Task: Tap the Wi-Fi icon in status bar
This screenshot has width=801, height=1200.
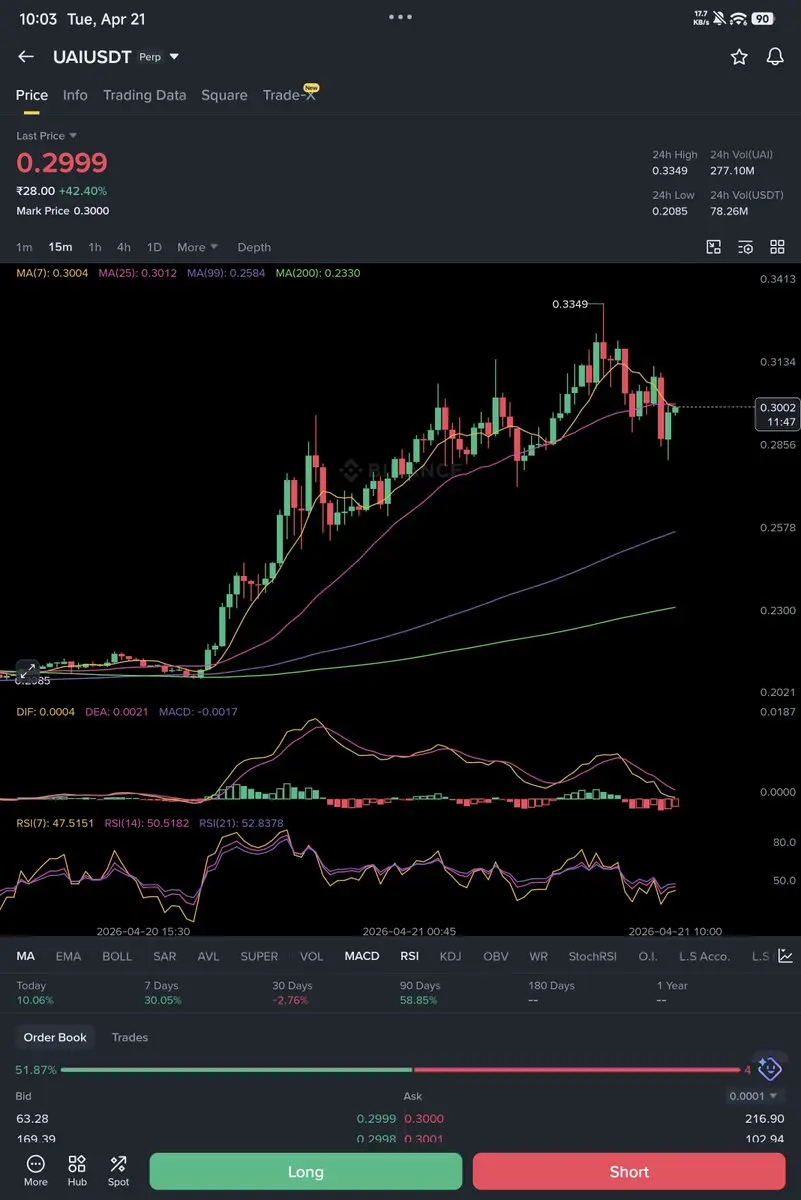Action: [x=739, y=19]
